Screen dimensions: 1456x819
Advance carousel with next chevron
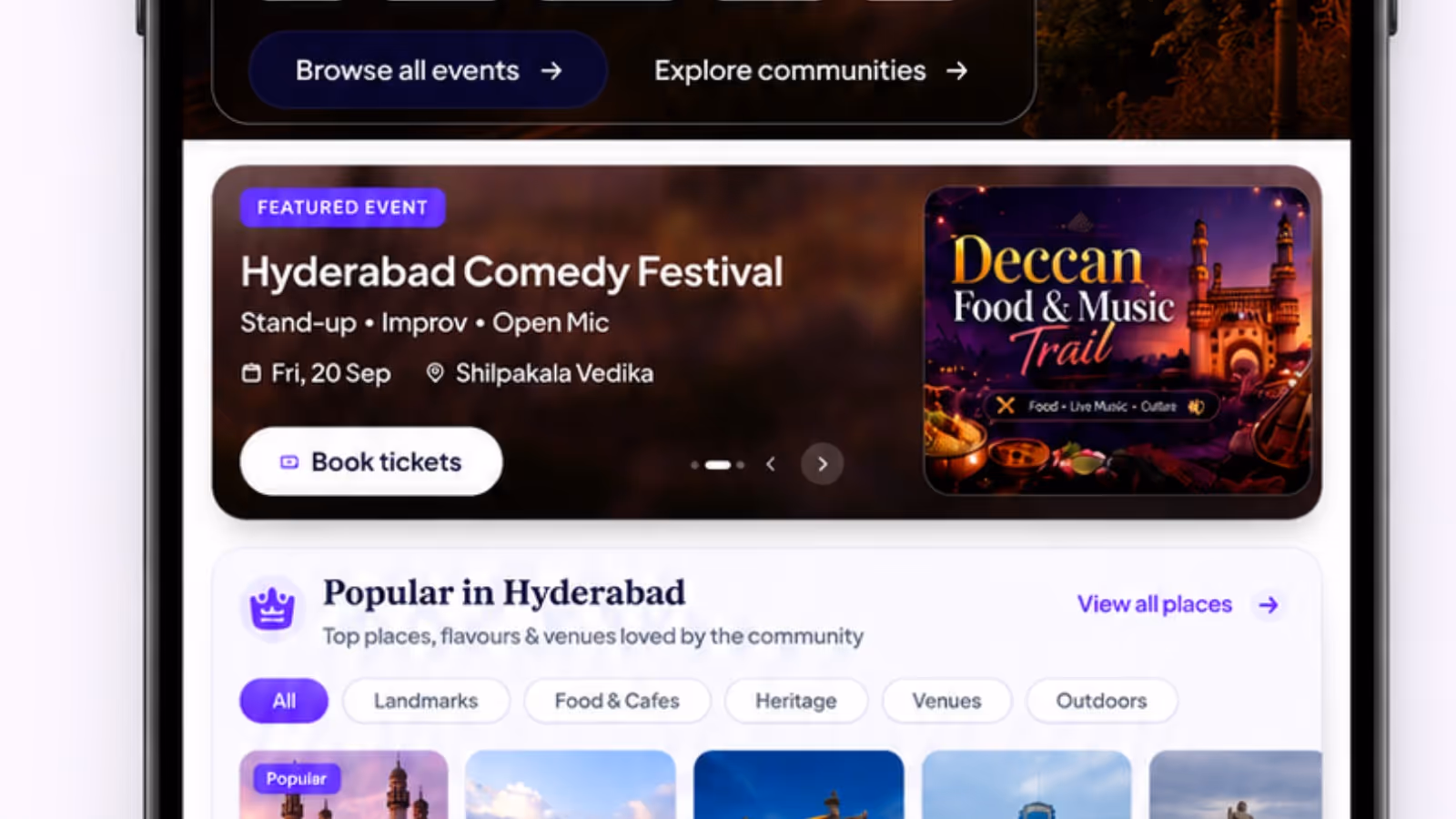click(822, 464)
